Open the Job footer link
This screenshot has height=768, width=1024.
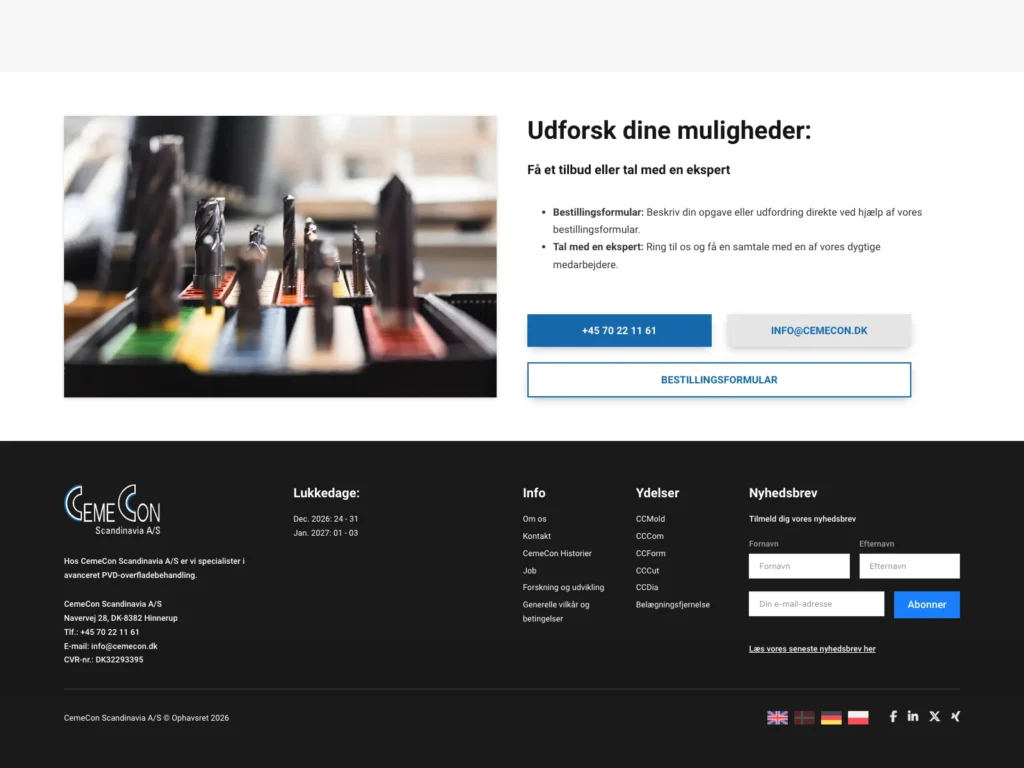click(530, 571)
